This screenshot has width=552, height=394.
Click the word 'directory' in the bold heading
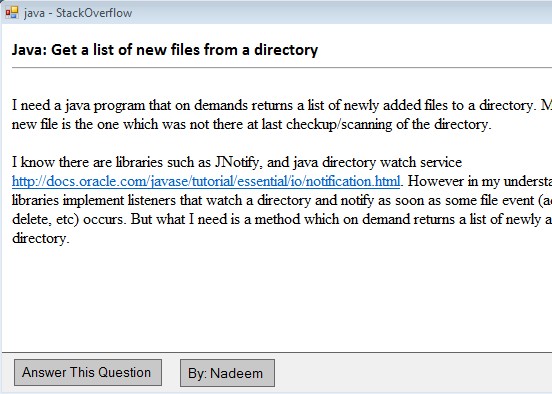286,50
